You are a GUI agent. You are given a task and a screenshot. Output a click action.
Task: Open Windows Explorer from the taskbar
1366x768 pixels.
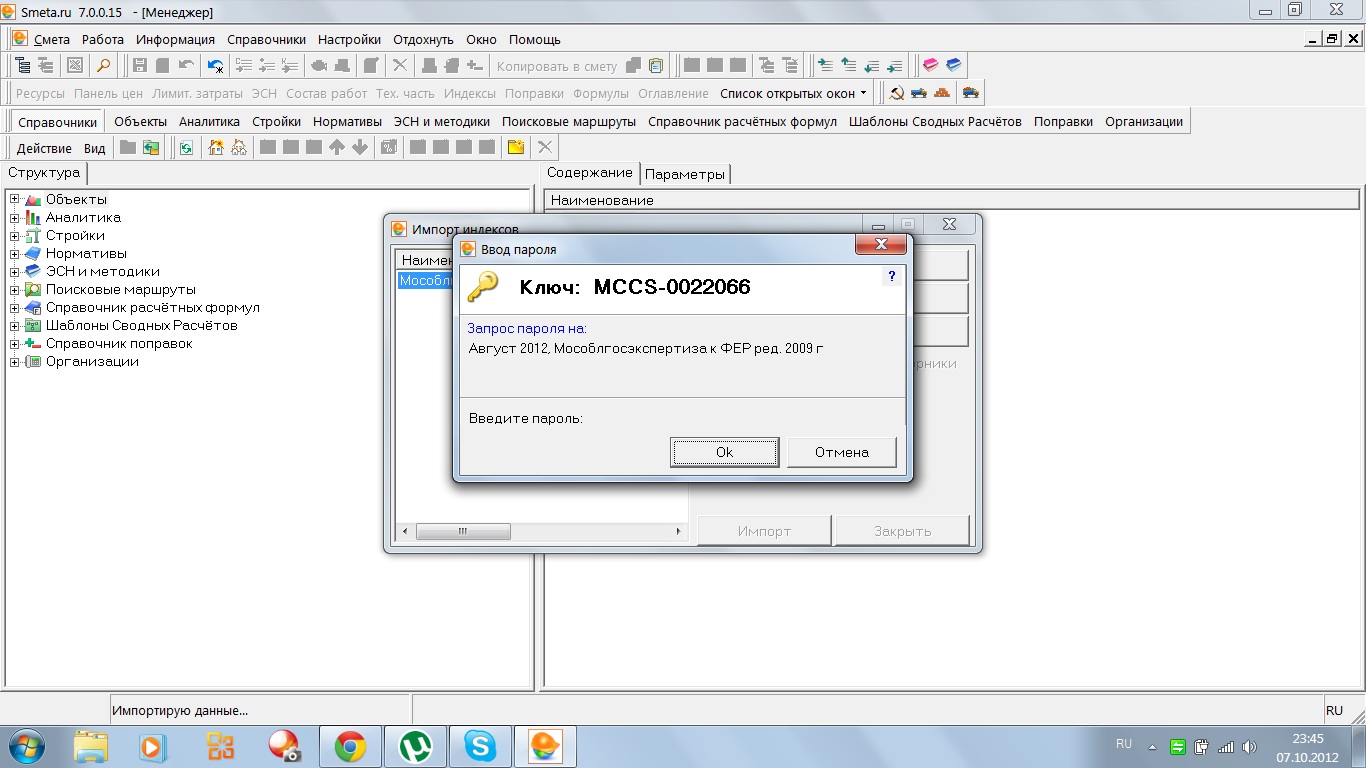[x=91, y=746]
